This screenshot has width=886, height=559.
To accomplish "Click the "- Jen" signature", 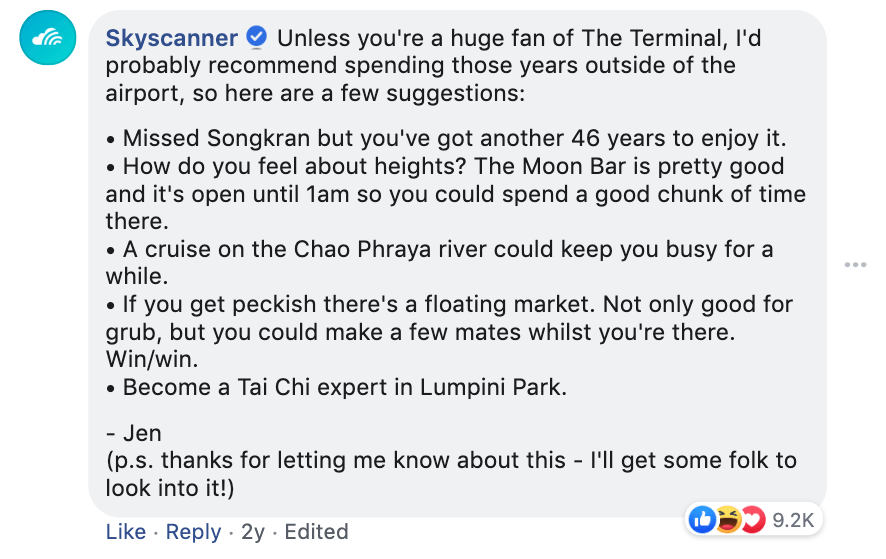I will click(133, 434).
